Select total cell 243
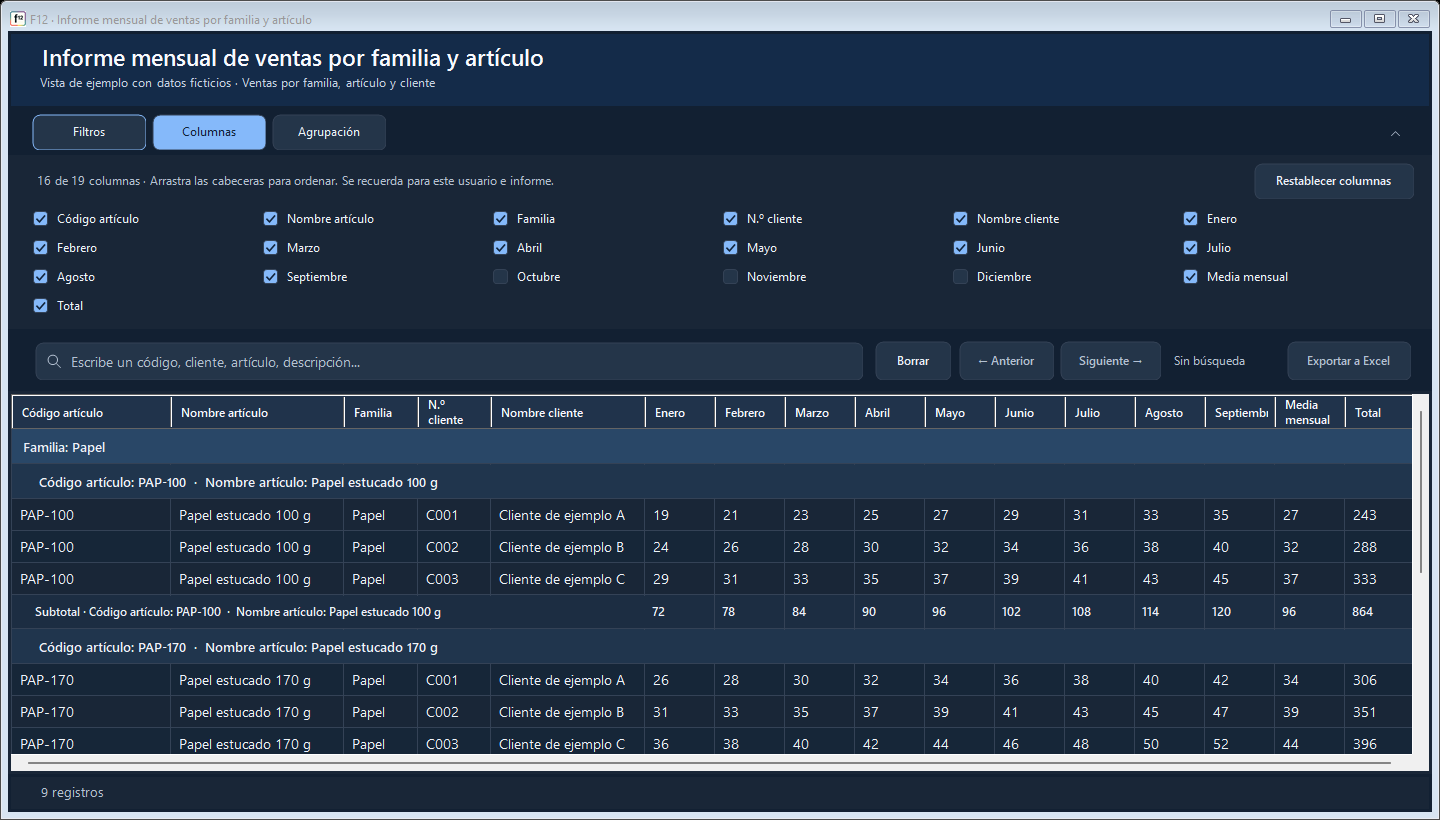 coord(1378,515)
